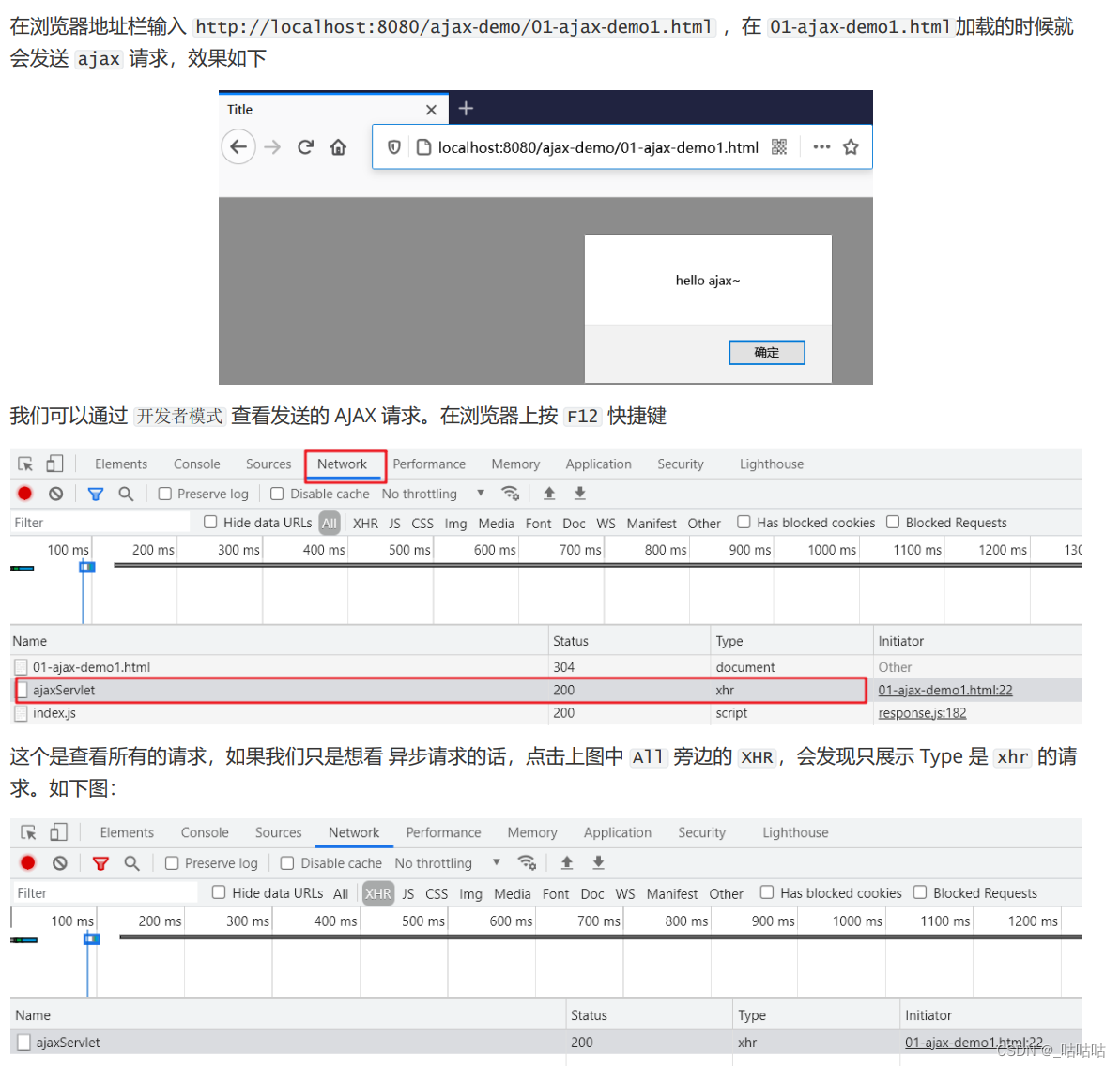Viewport: 1120px width, 1066px height.
Task: Filter by Doc type in lower panel
Action: (592, 893)
